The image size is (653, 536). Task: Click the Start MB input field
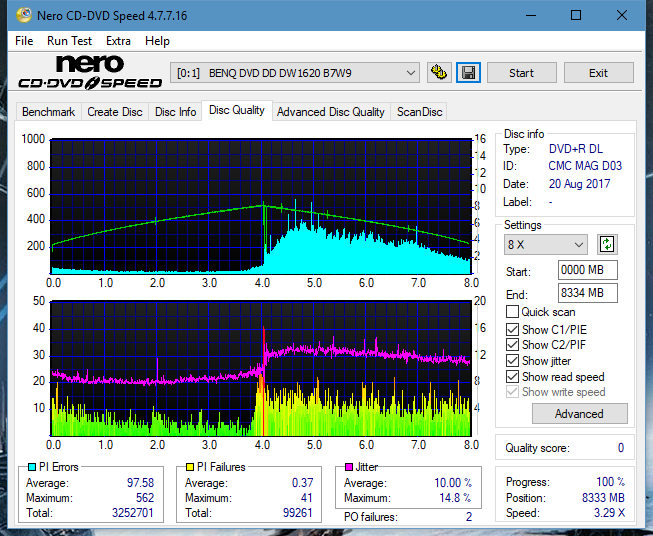pyautogui.click(x=588, y=270)
